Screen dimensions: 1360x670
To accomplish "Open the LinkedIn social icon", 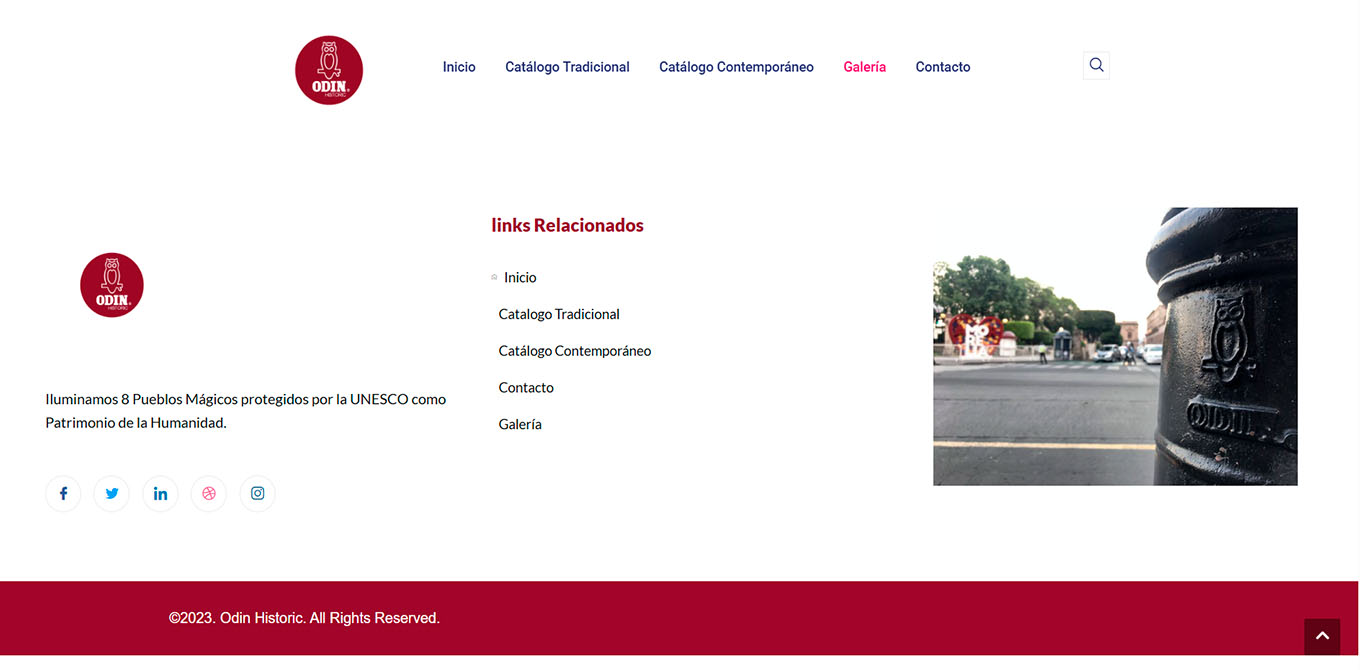I will tap(160, 493).
